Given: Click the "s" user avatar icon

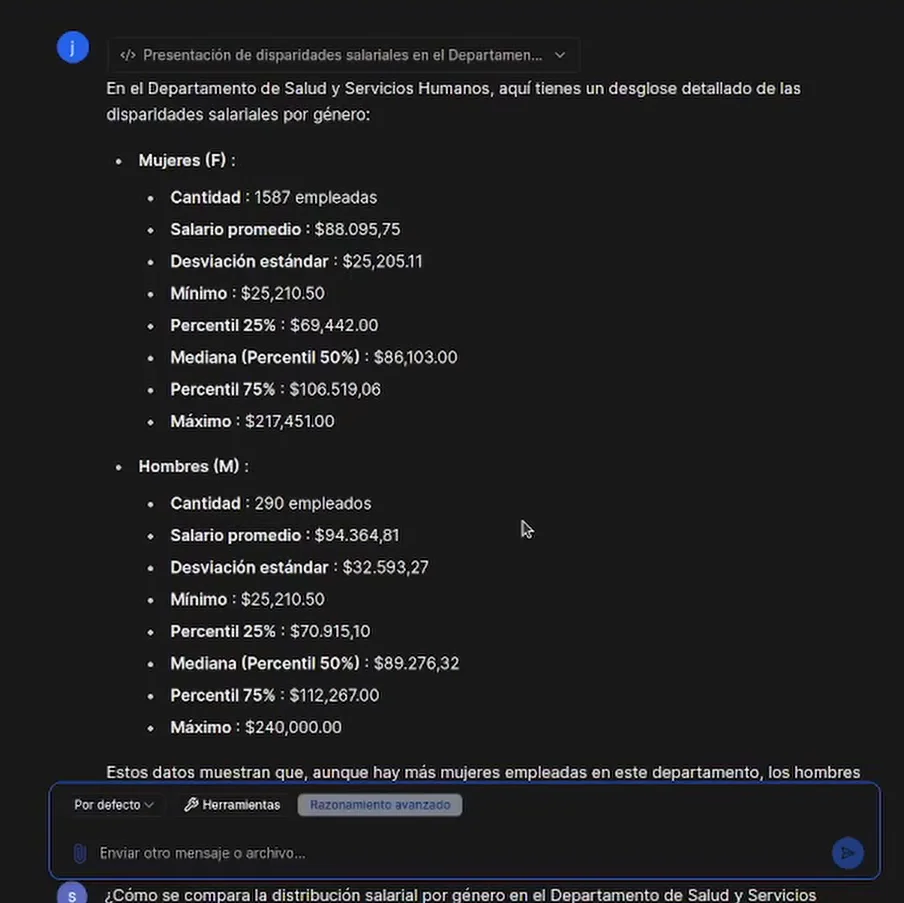Looking at the screenshot, I should point(72,893).
